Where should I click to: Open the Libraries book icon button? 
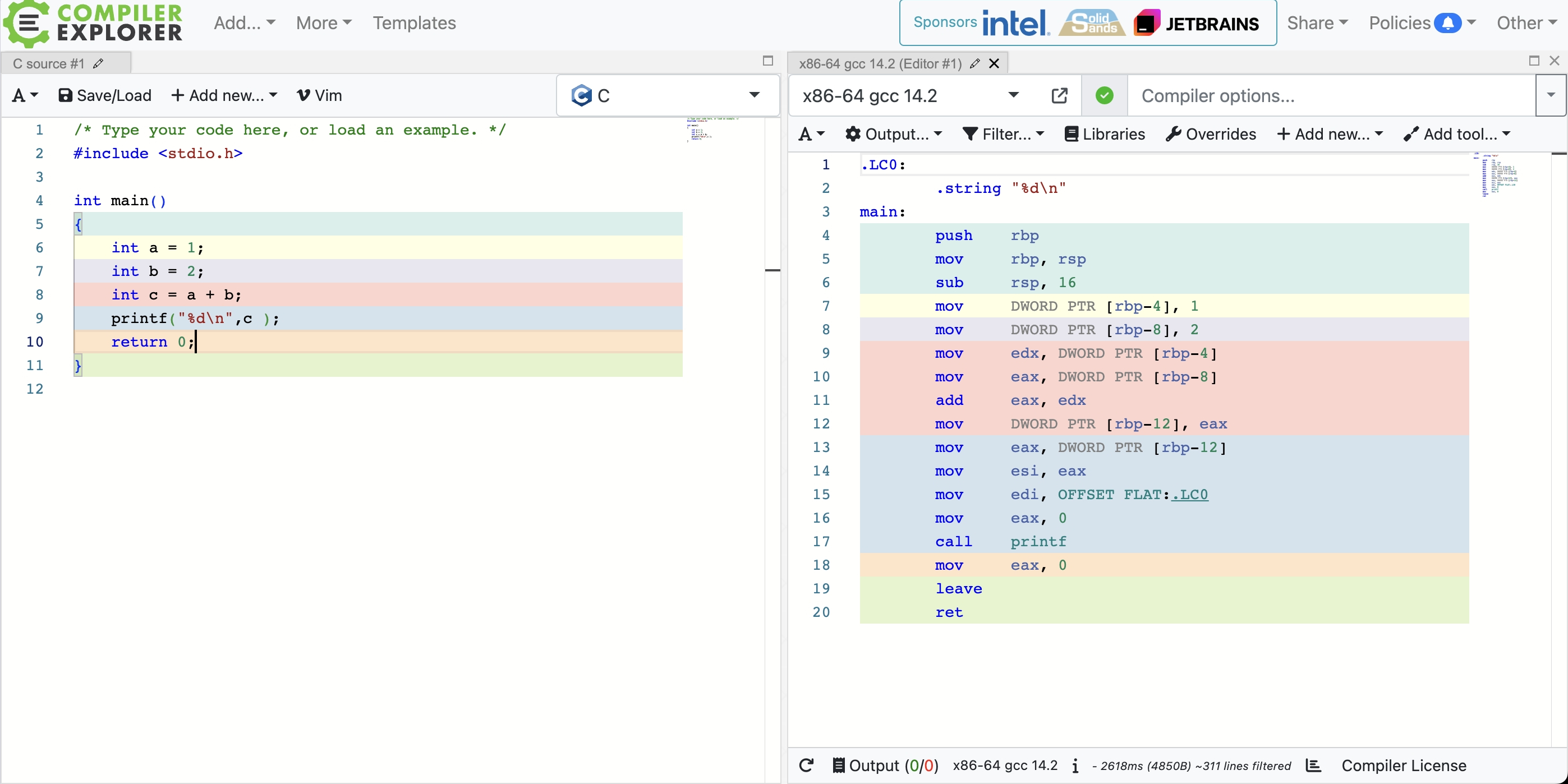click(1104, 134)
